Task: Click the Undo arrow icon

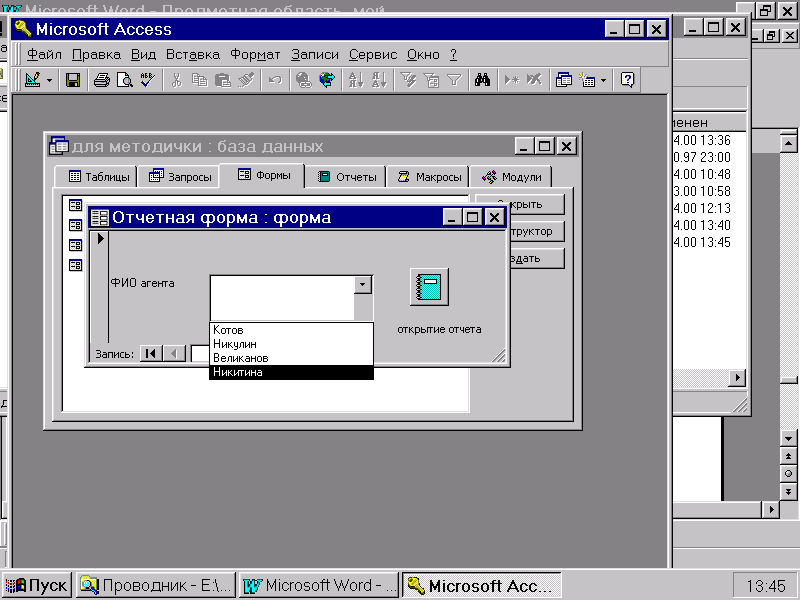Action: coord(275,80)
